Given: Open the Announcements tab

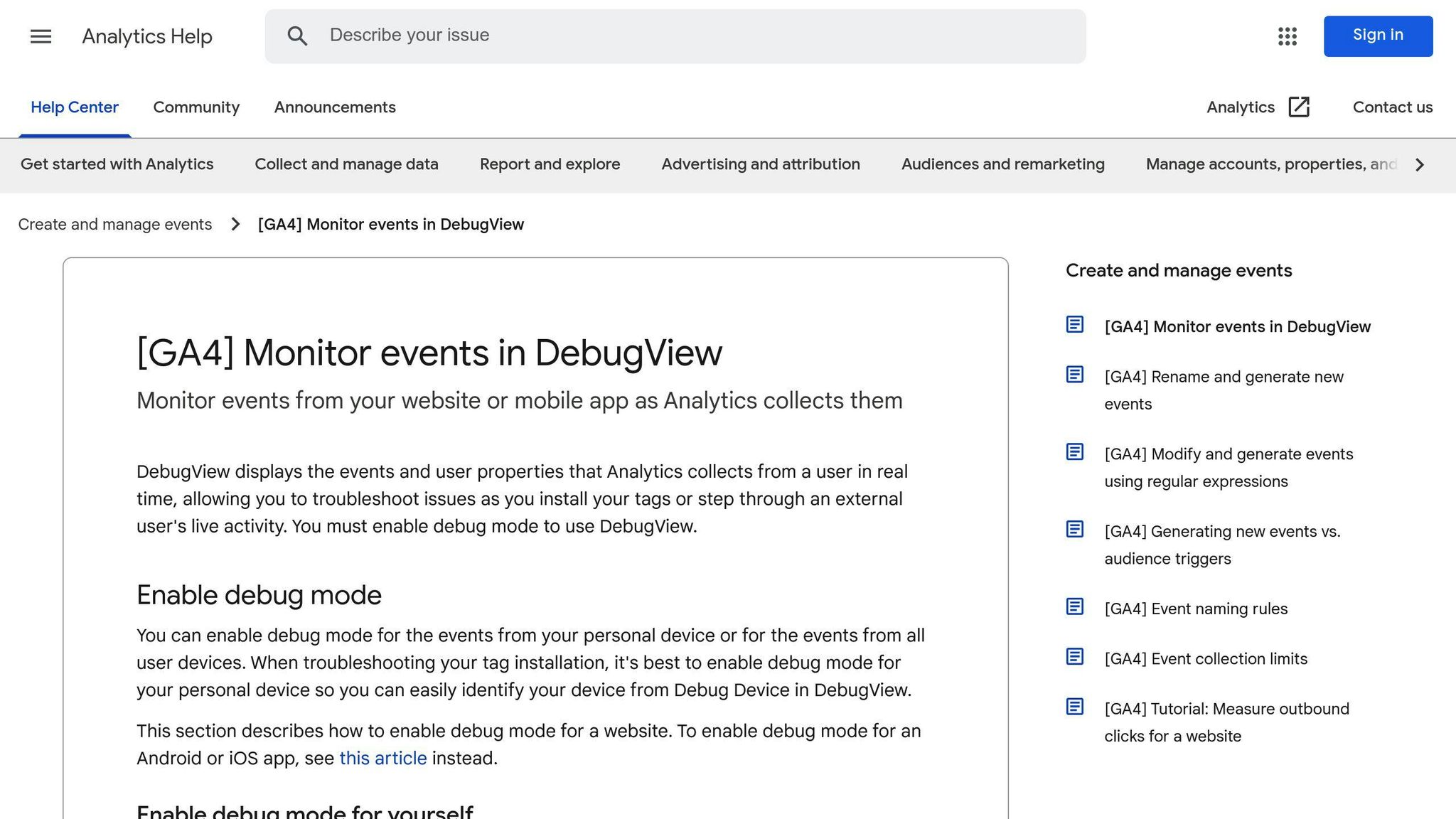Looking at the screenshot, I should [x=335, y=107].
